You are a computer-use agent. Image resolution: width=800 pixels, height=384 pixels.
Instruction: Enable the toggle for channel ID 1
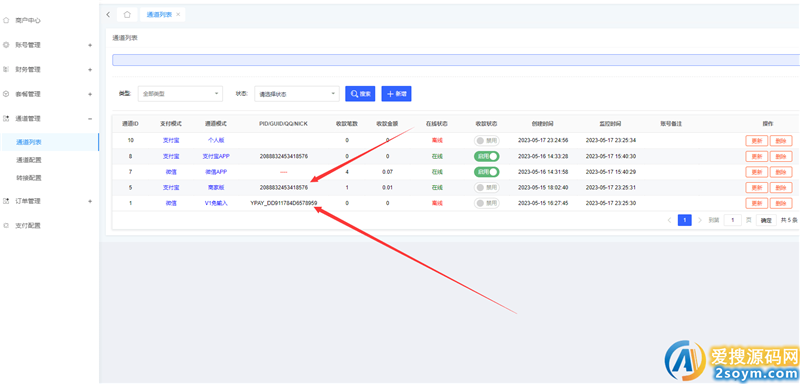point(487,203)
